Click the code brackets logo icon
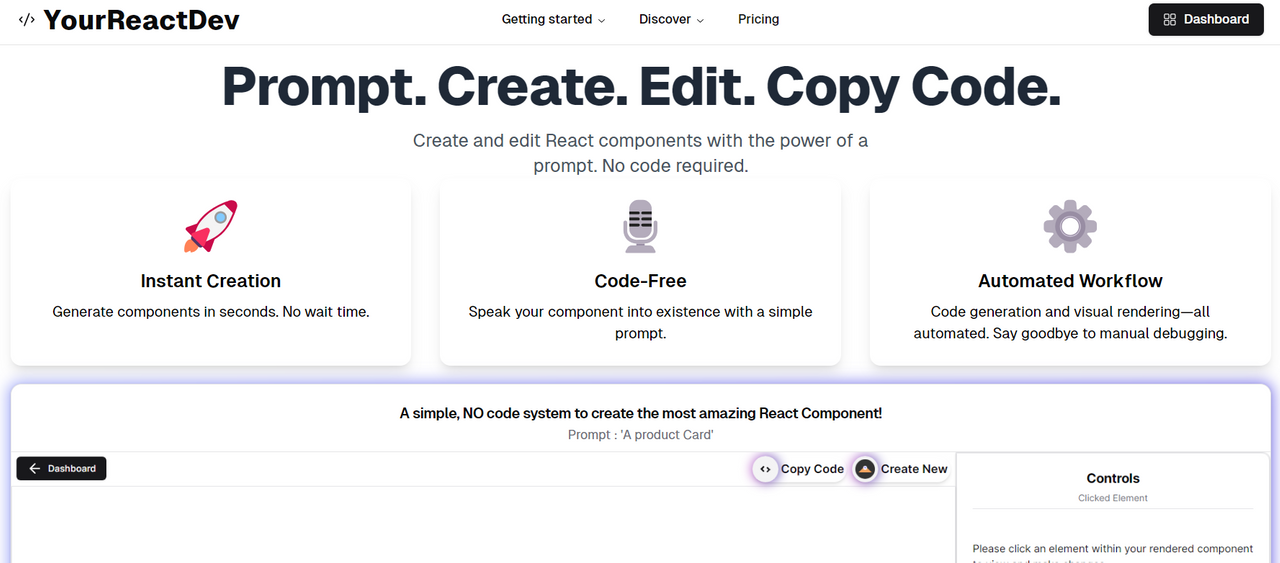1280x563 pixels. click(x=27, y=19)
